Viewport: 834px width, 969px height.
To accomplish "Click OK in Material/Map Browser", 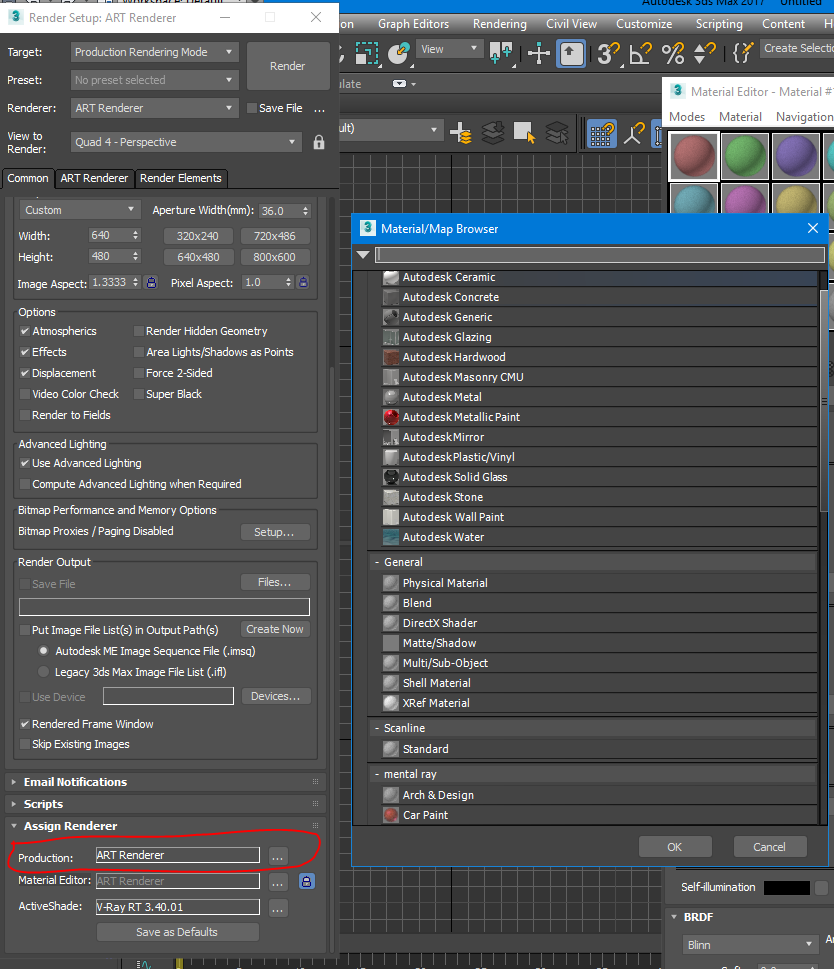I will pyautogui.click(x=675, y=847).
